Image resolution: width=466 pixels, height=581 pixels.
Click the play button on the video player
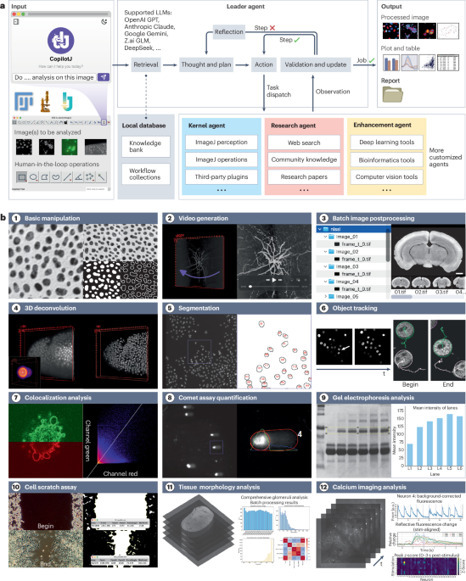(273, 280)
